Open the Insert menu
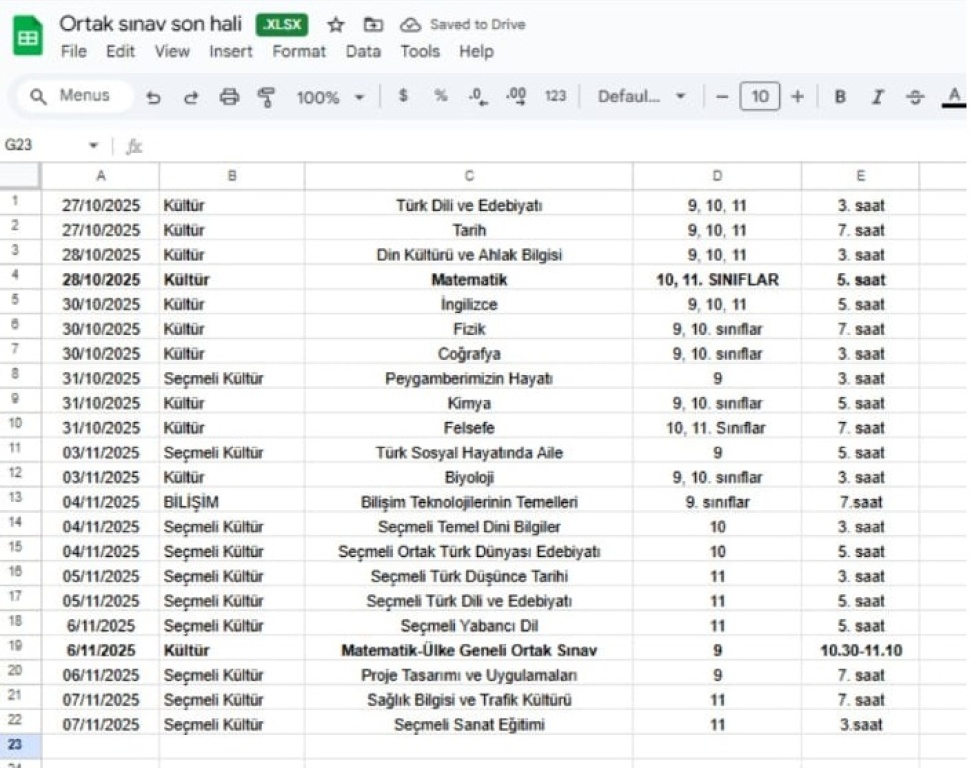972x768 pixels. 230,51
